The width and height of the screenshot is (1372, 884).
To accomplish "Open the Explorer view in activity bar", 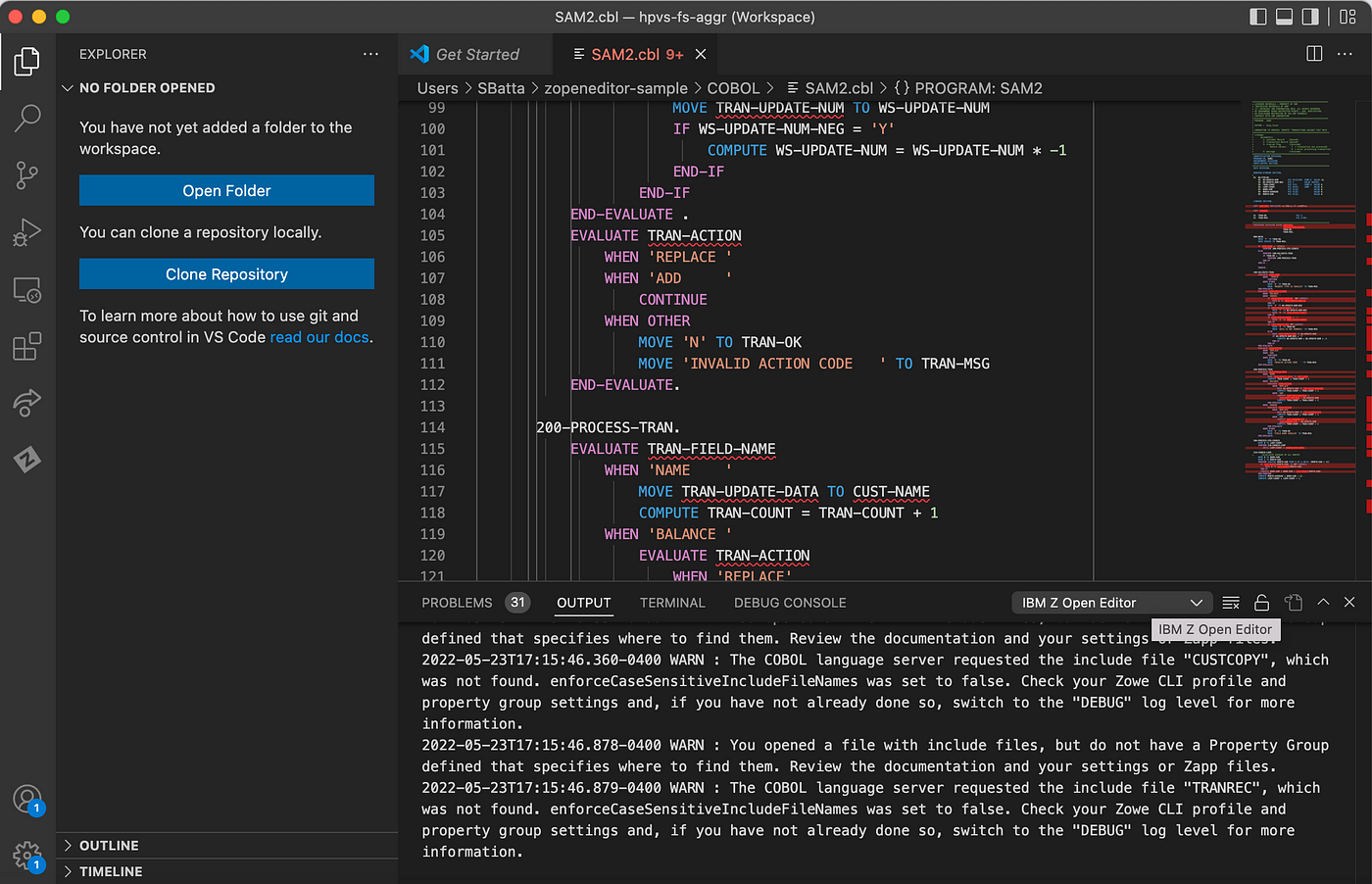I will pyautogui.click(x=27, y=62).
